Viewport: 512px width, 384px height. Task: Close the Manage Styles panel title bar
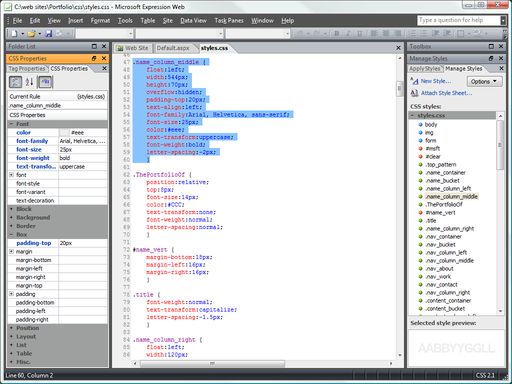coord(501,58)
